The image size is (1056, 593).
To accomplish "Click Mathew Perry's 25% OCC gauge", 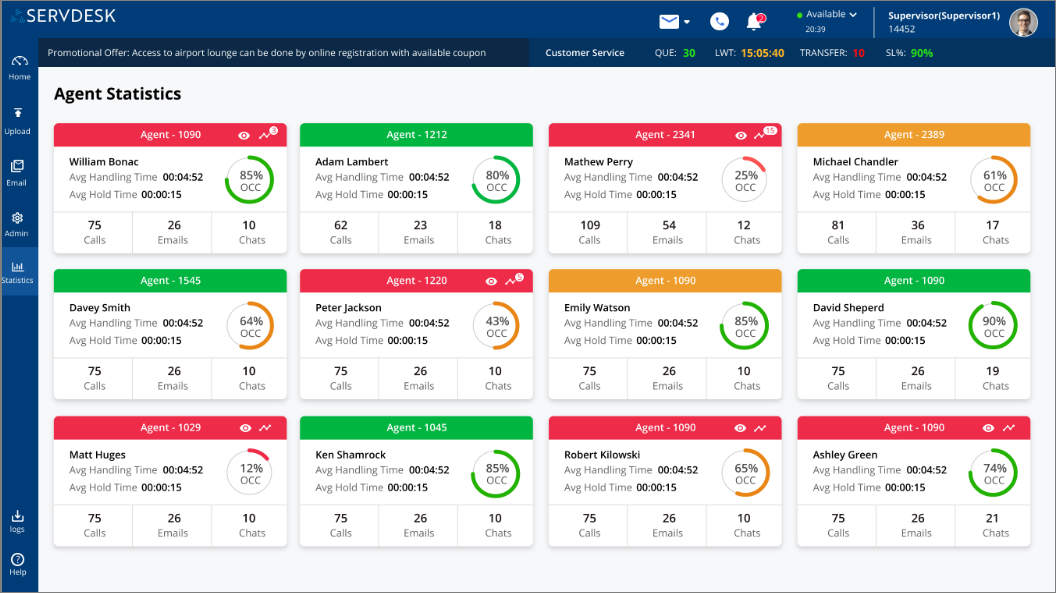I will pos(745,180).
